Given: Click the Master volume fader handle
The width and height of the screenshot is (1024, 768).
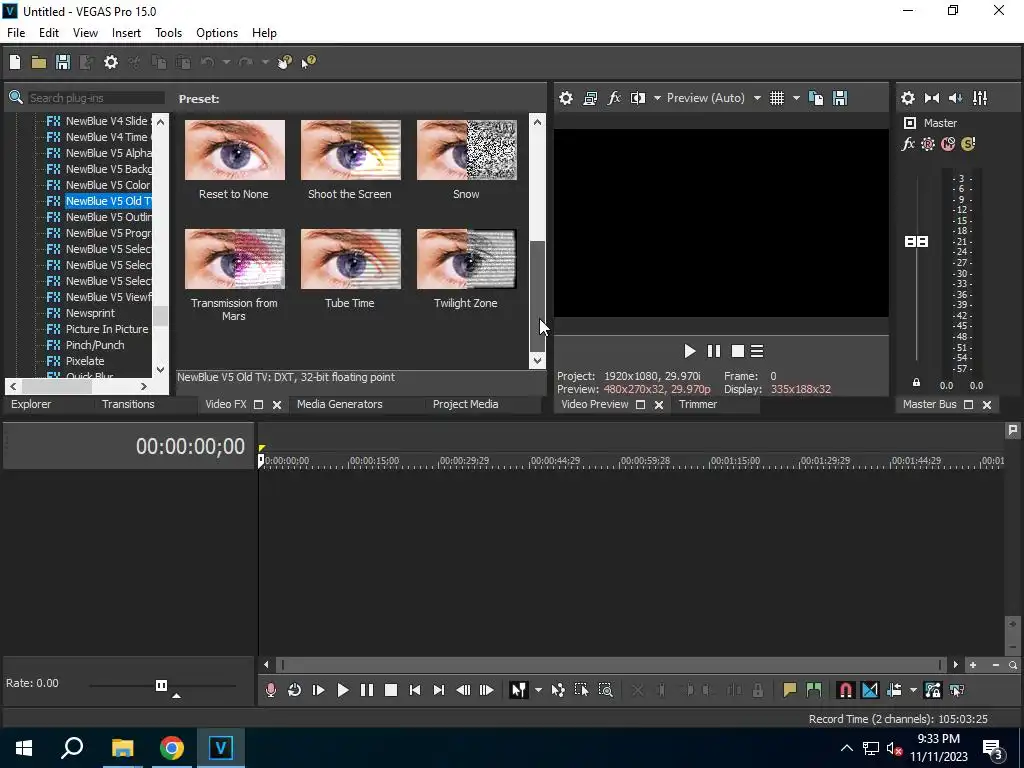Looking at the screenshot, I should pyautogui.click(x=916, y=242).
